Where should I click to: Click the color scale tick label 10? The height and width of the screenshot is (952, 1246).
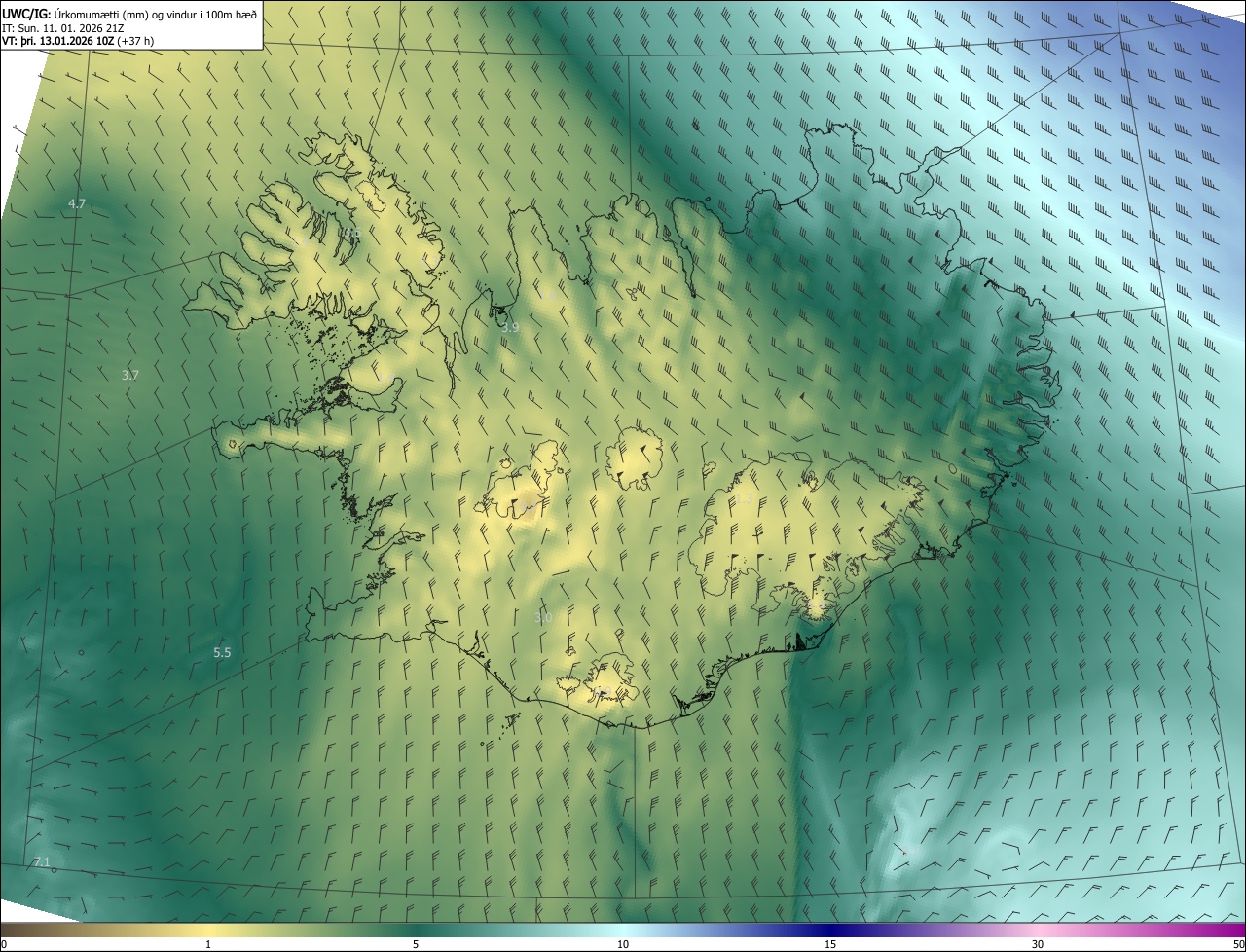coord(623,944)
